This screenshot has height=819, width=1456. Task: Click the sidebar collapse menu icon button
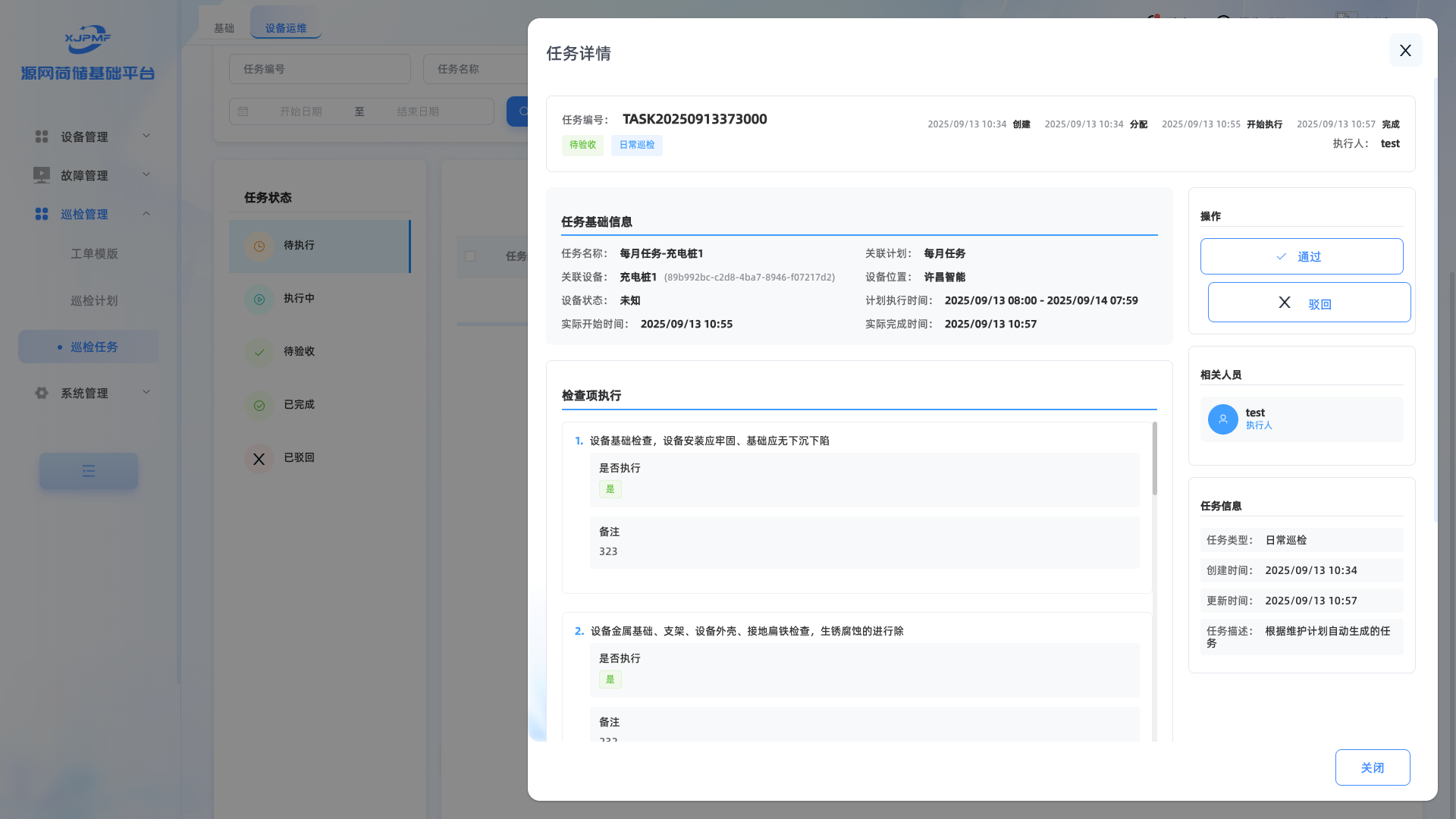(89, 471)
